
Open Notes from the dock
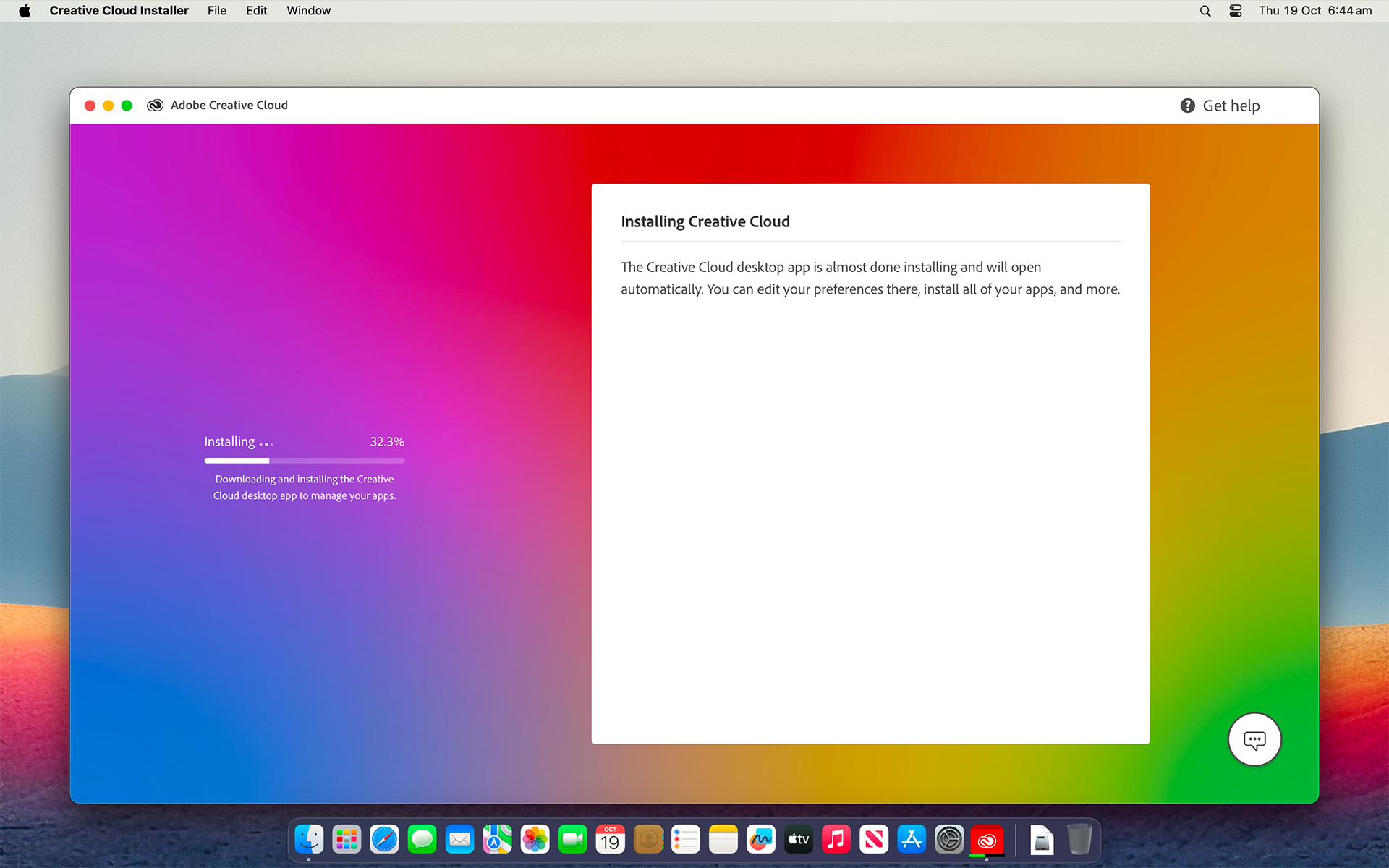[x=723, y=839]
